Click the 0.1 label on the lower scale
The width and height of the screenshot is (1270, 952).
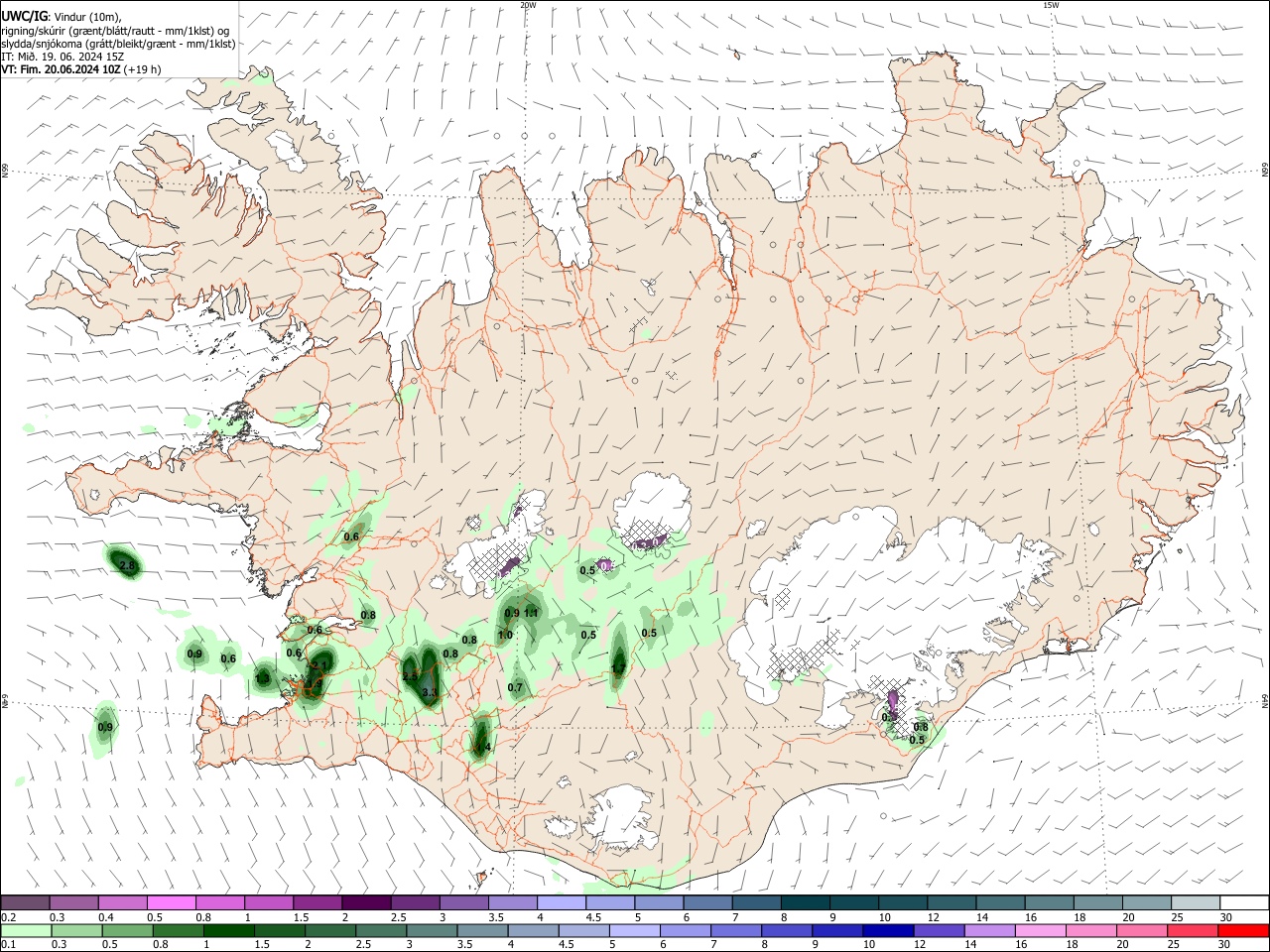pyautogui.click(x=8, y=944)
